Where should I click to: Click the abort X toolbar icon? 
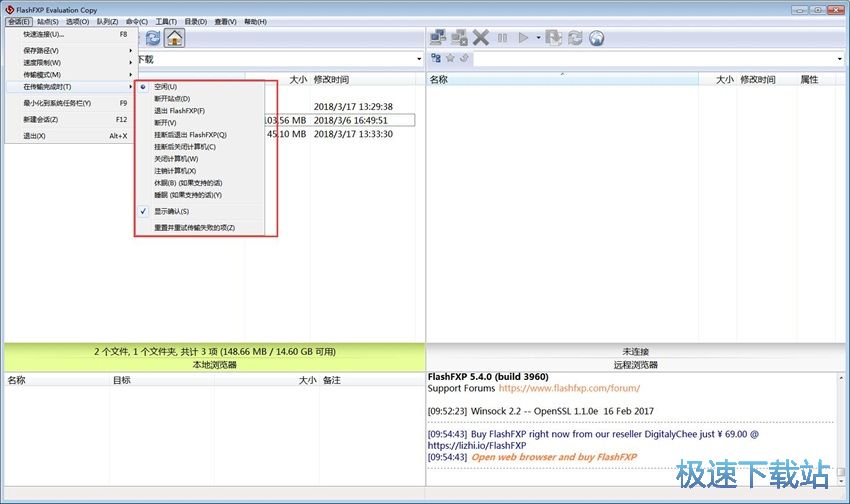pyautogui.click(x=480, y=37)
